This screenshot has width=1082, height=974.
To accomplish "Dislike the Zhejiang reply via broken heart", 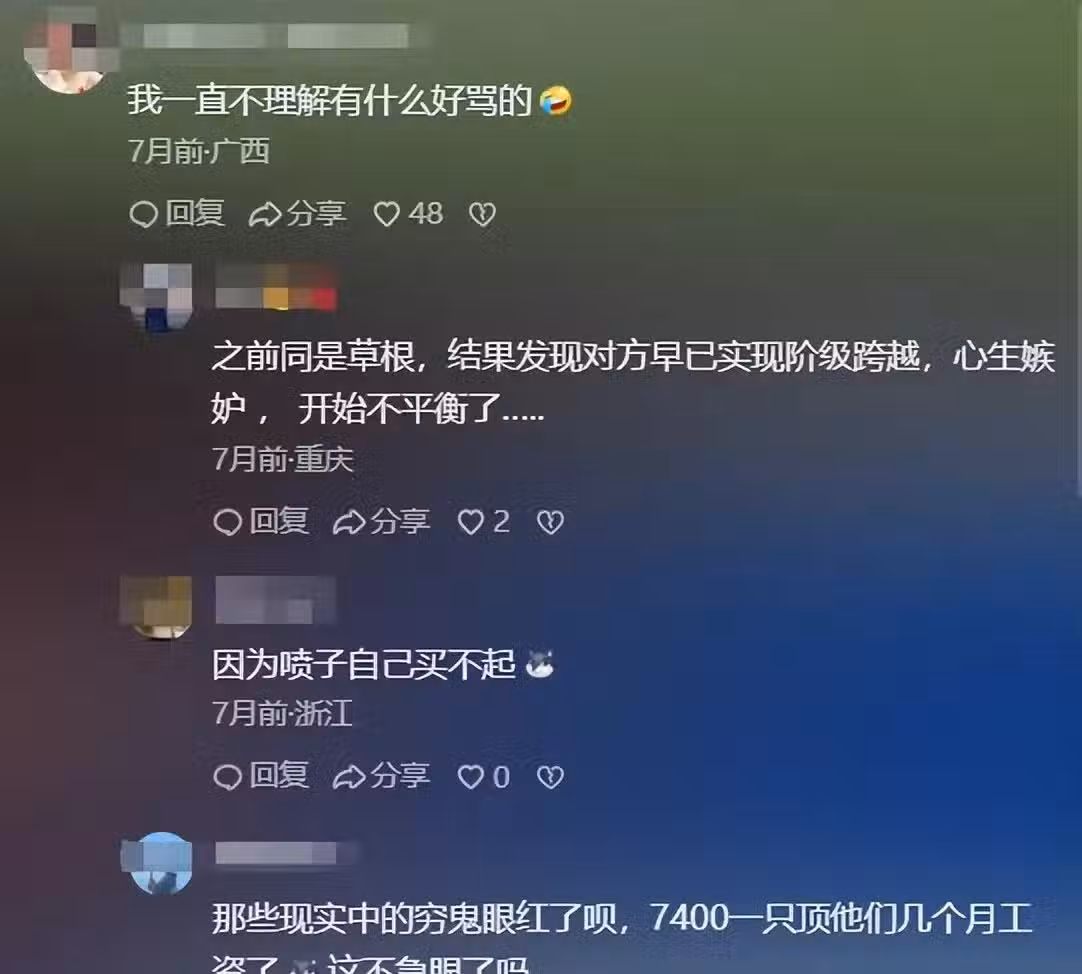I will [x=550, y=777].
